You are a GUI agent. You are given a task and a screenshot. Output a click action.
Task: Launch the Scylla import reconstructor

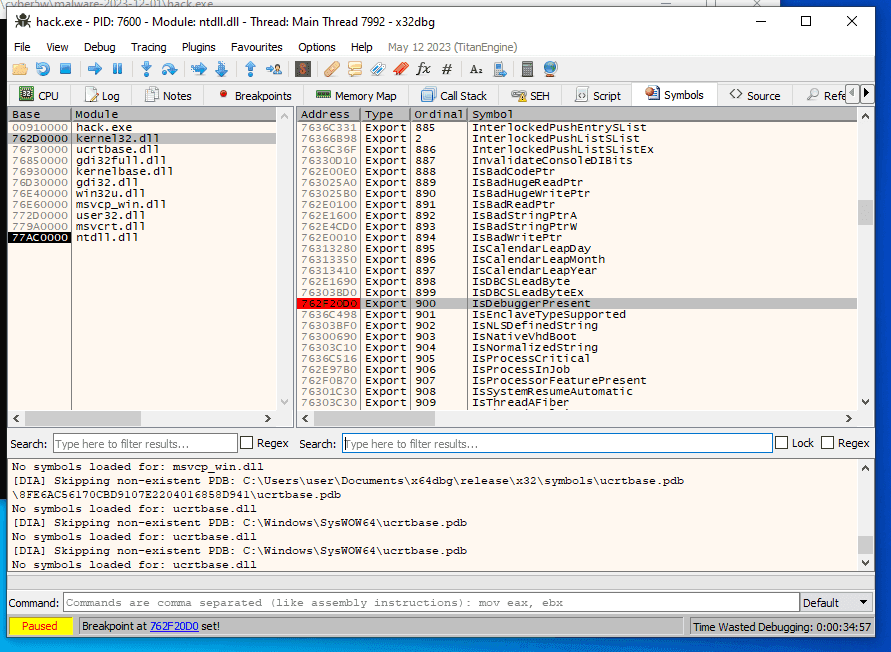click(x=303, y=69)
